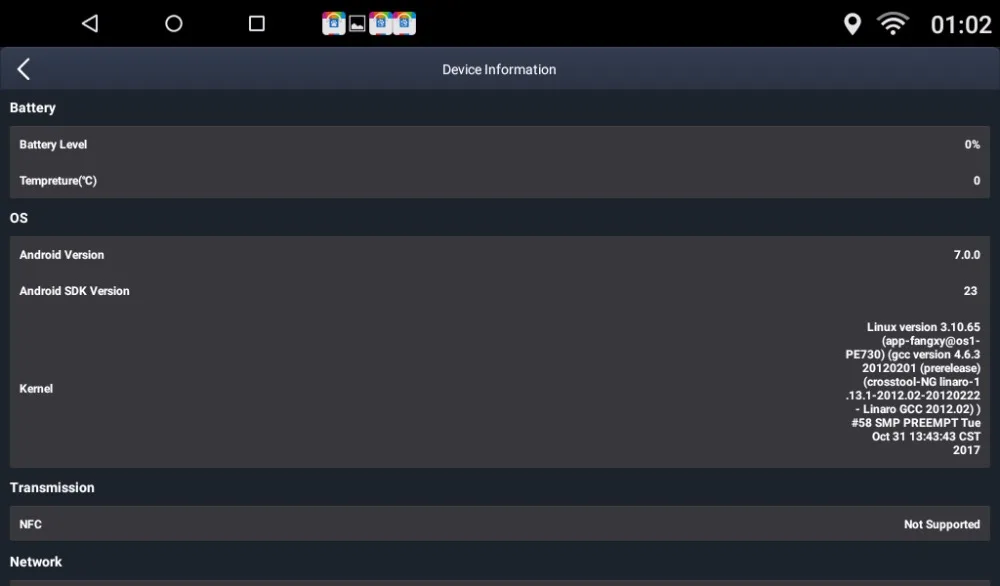Viewport: 1000px width, 586px height.
Task: Select the Battery section heading
Action: click(x=33, y=108)
